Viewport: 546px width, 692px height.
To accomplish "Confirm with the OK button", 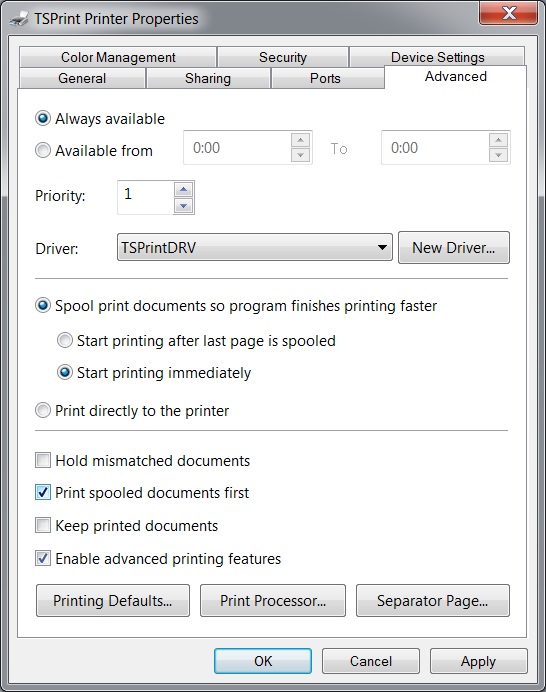I will click(263, 661).
